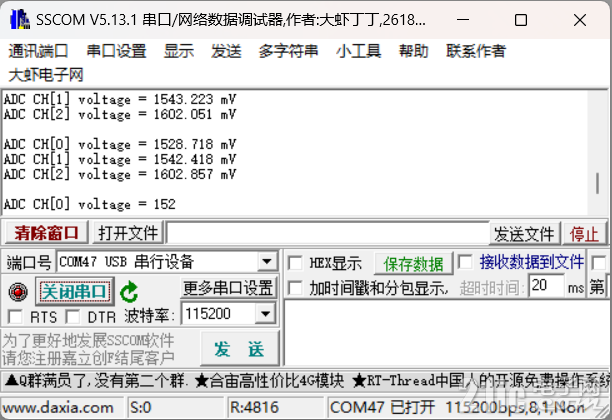Screen dimensions: 612x420
Task: Toggle the DTR checkbox
Action: click(x=73, y=317)
